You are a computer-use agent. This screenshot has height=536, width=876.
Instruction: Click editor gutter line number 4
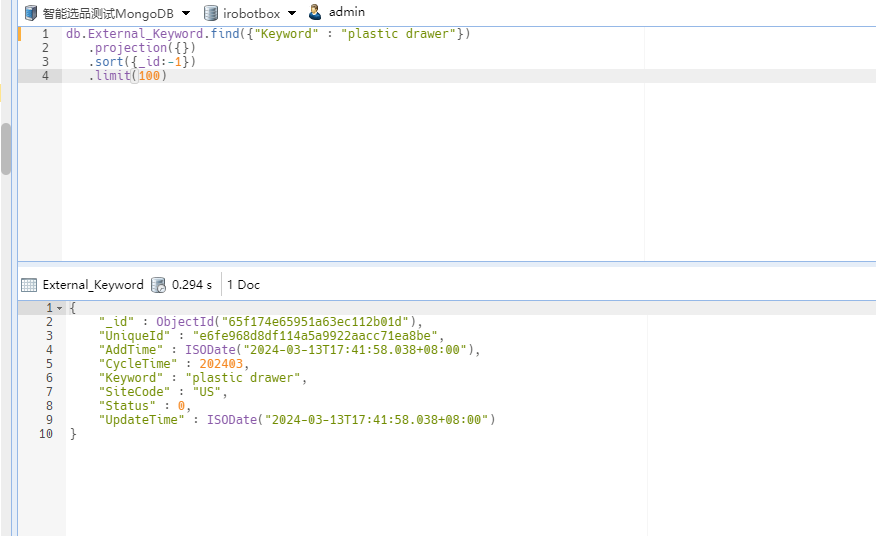tap(45, 75)
